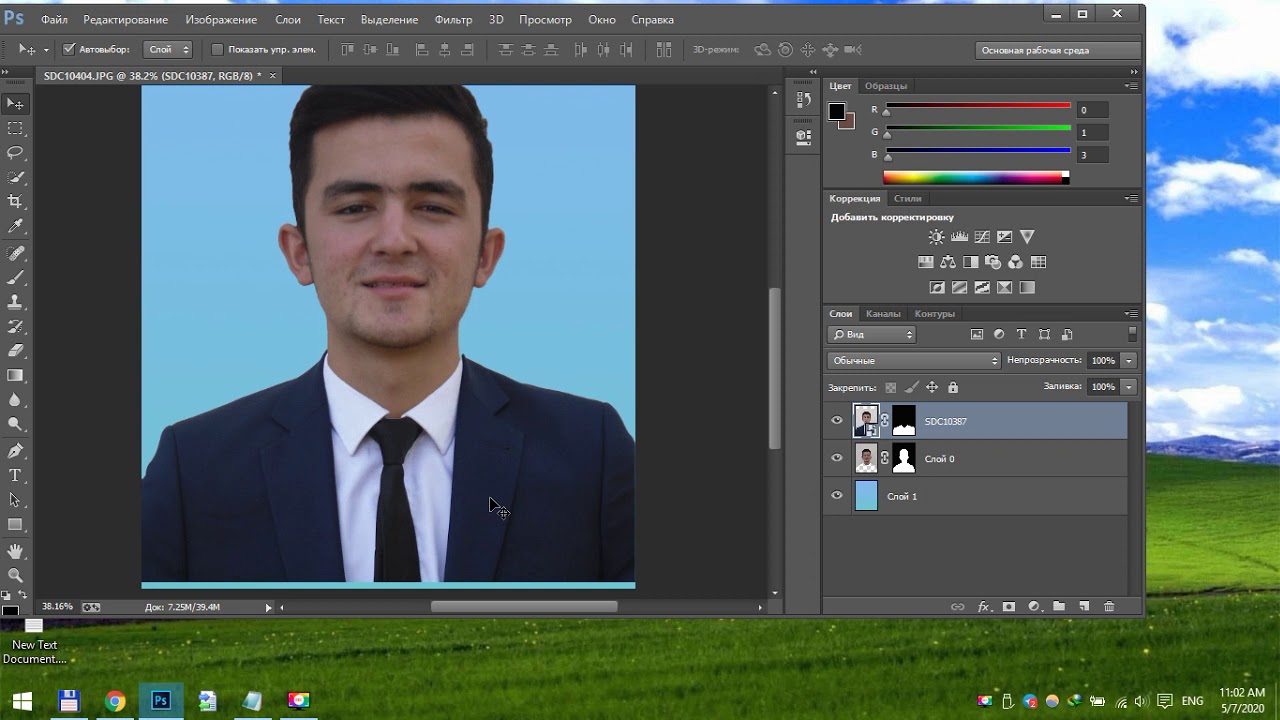This screenshot has width=1280, height=720.
Task: Choose the Zoom tool in toolbar
Action: [x=15, y=575]
